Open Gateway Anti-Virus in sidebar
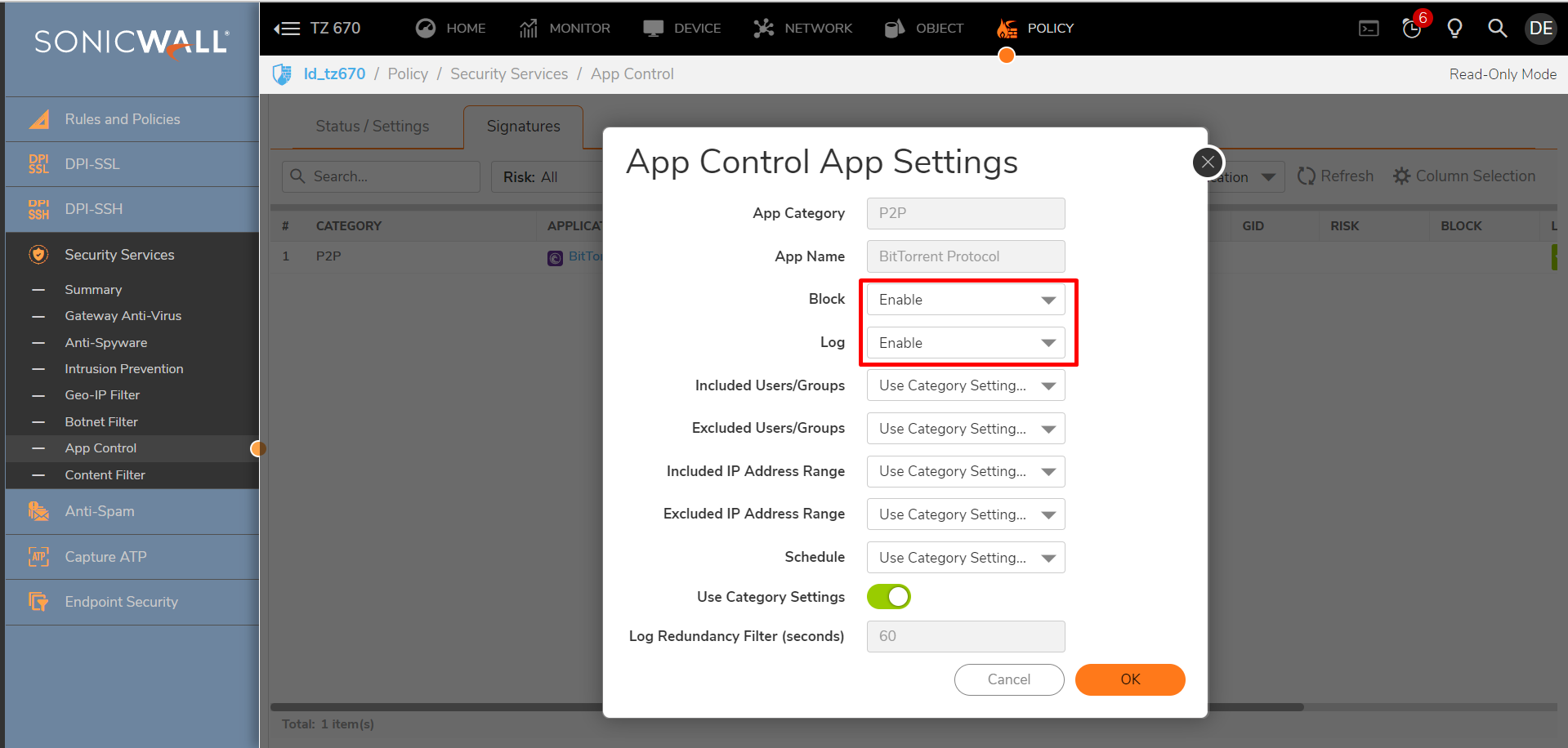Screen dimensions: 1568x748 pyautogui.click(x=123, y=316)
